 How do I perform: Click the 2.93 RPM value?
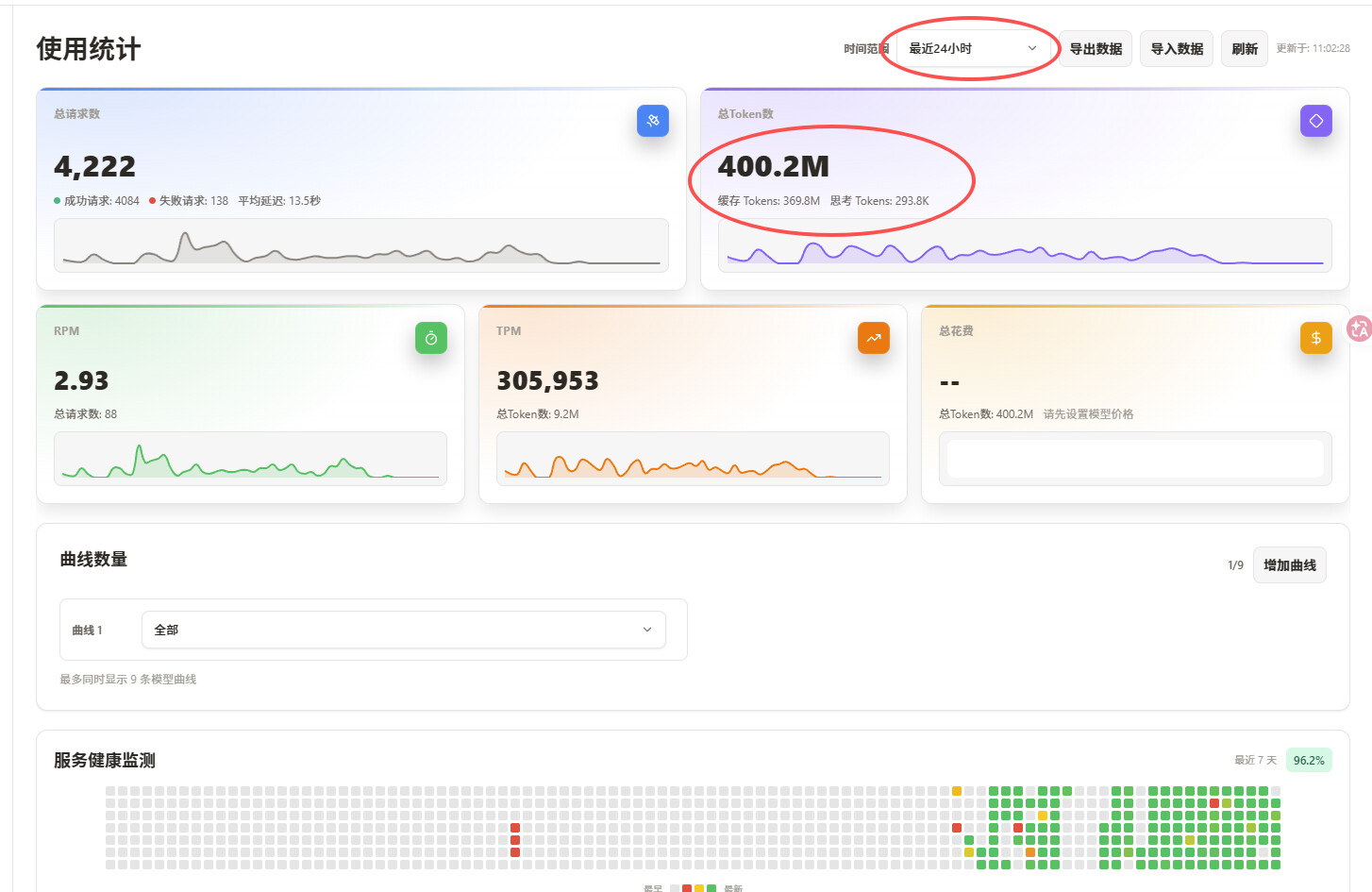[81, 381]
